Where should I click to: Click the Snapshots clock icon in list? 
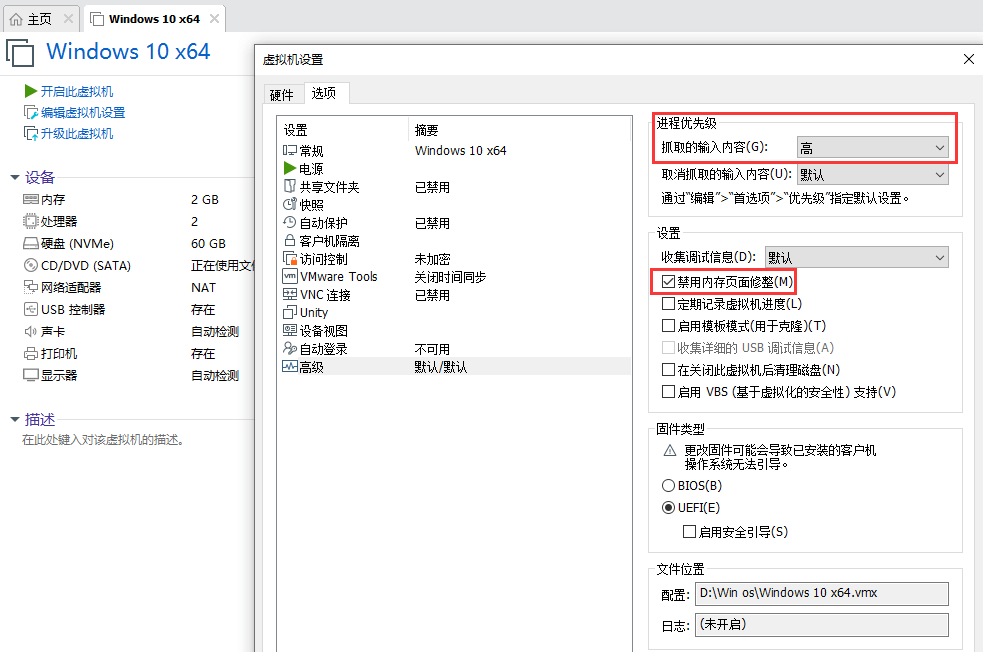[290, 205]
